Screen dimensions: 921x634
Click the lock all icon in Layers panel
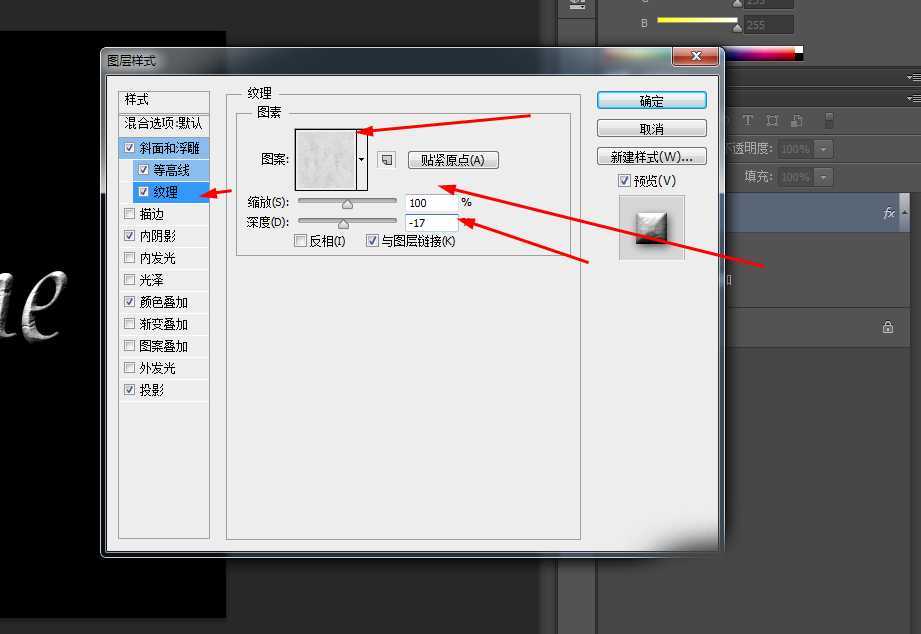point(828,118)
